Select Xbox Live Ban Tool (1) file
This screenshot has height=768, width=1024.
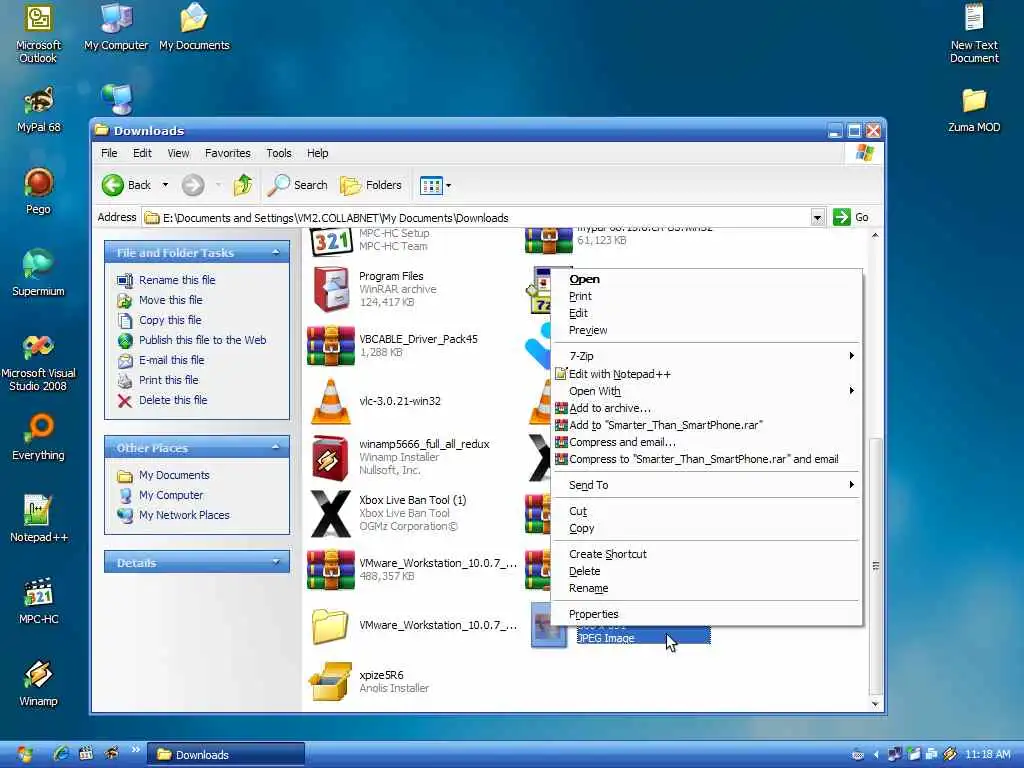pyautogui.click(x=388, y=513)
